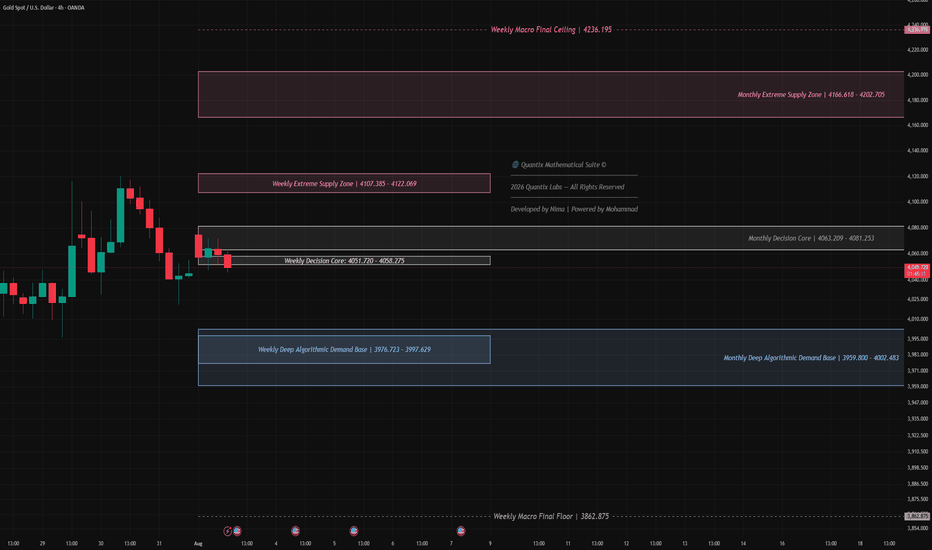
Task: Click the 14 date on the time axis
Action: point(743,543)
